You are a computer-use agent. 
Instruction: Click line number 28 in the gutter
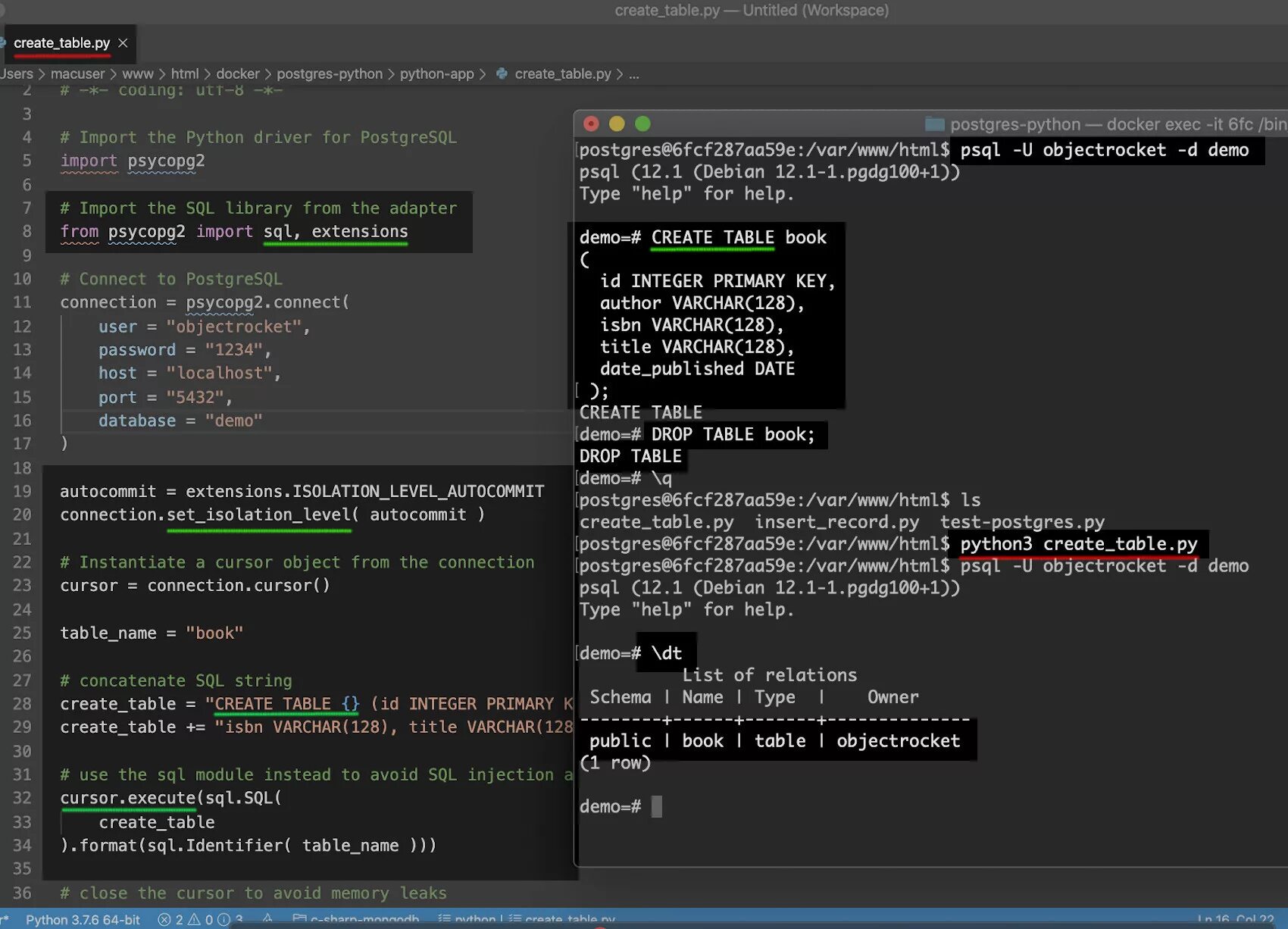(22, 704)
